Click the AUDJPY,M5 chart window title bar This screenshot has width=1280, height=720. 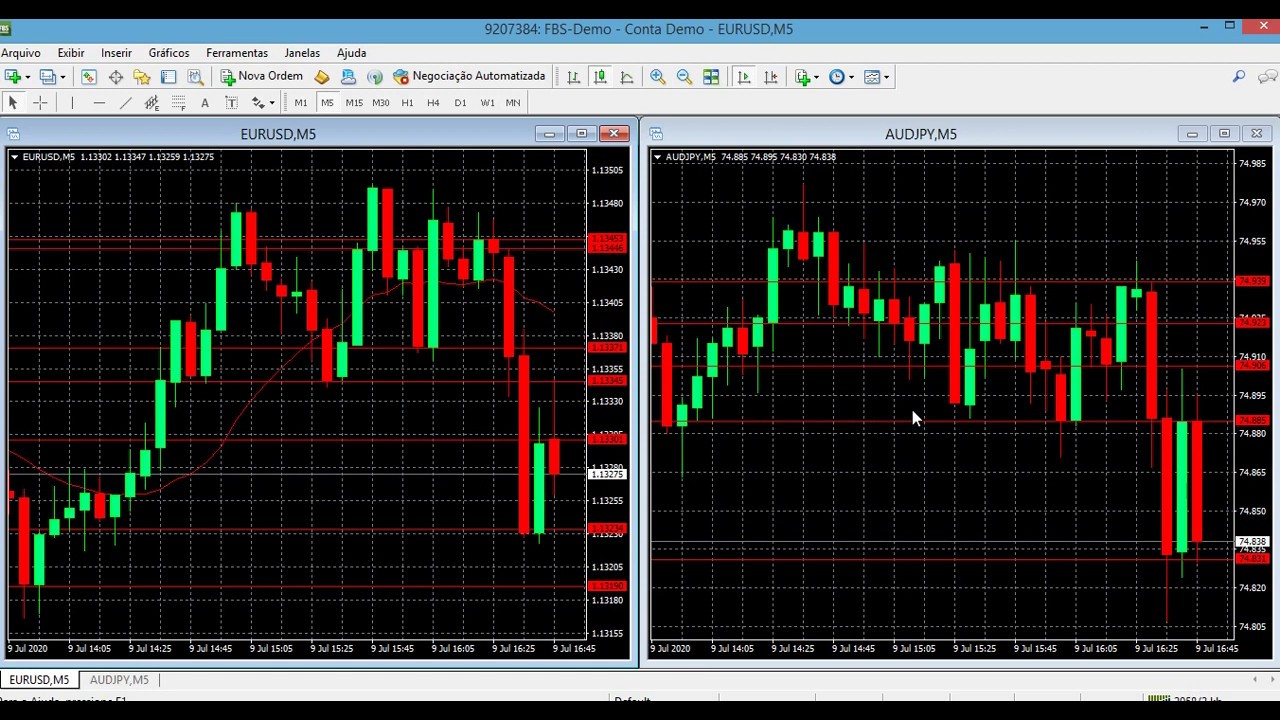[x=920, y=134]
